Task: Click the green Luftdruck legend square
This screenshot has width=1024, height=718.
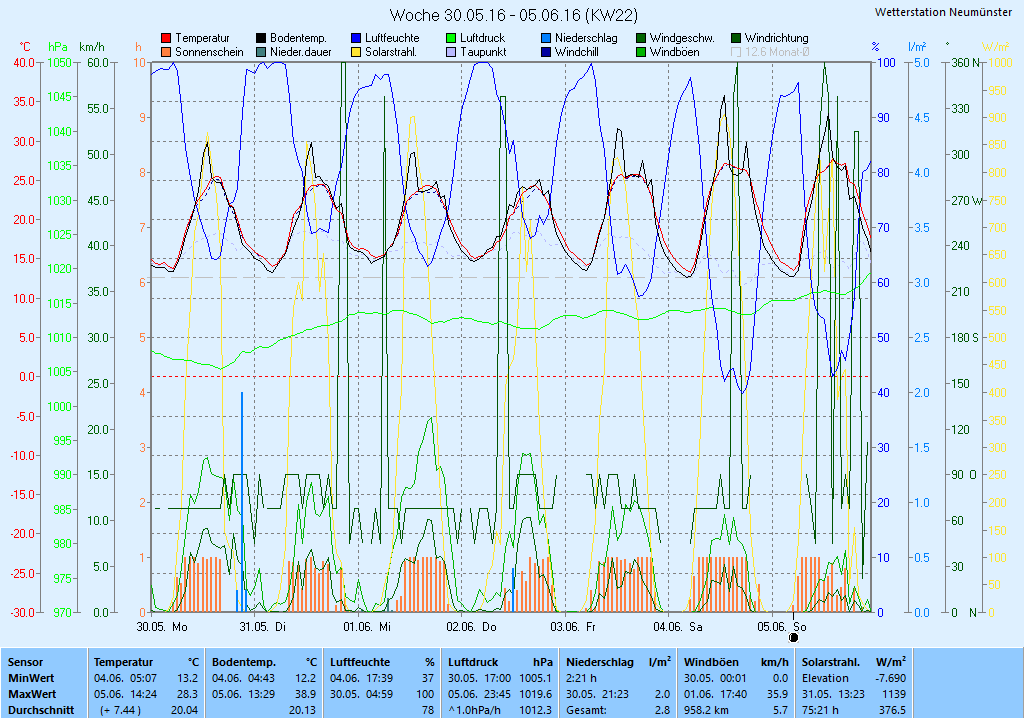Action: click(x=451, y=38)
